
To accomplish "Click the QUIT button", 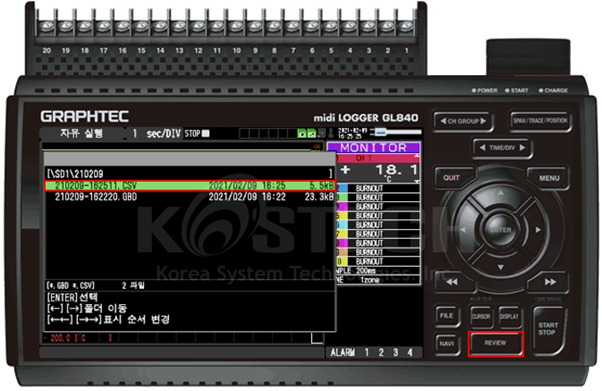I will [452, 178].
